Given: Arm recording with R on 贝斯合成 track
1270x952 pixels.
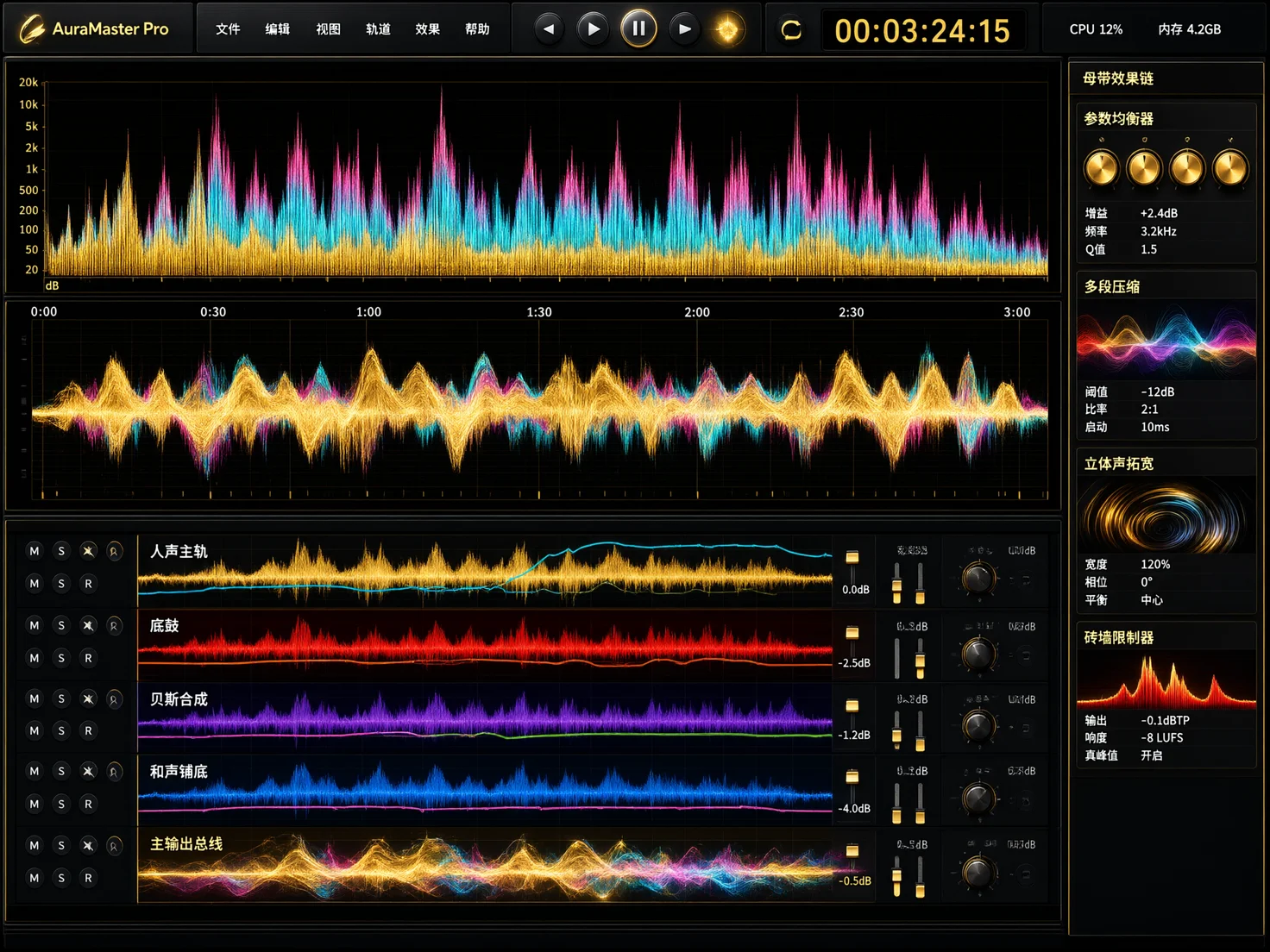Looking at the screenshot, I should coord(88,730).
